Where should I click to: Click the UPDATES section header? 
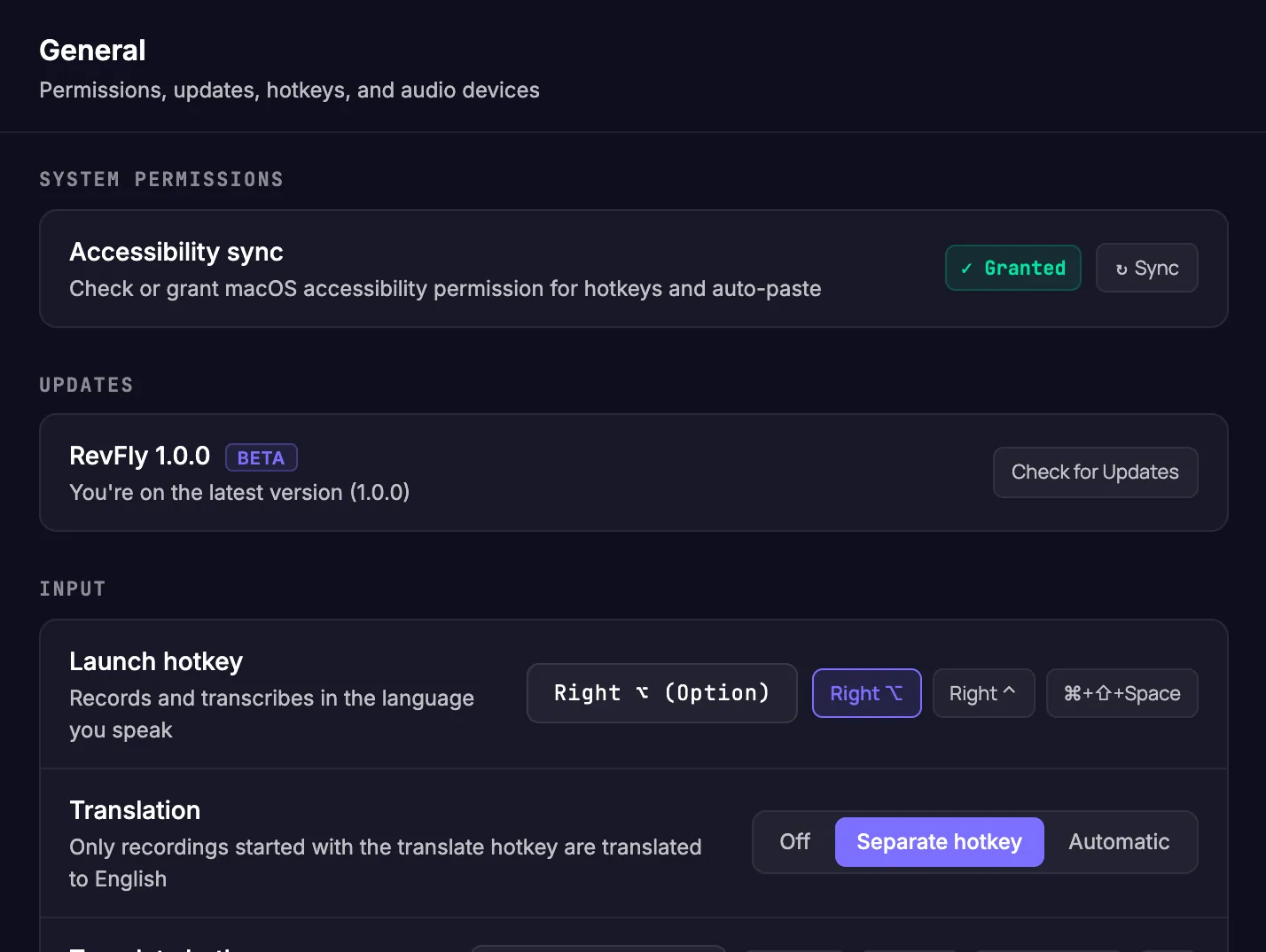[x=86, y=386]
